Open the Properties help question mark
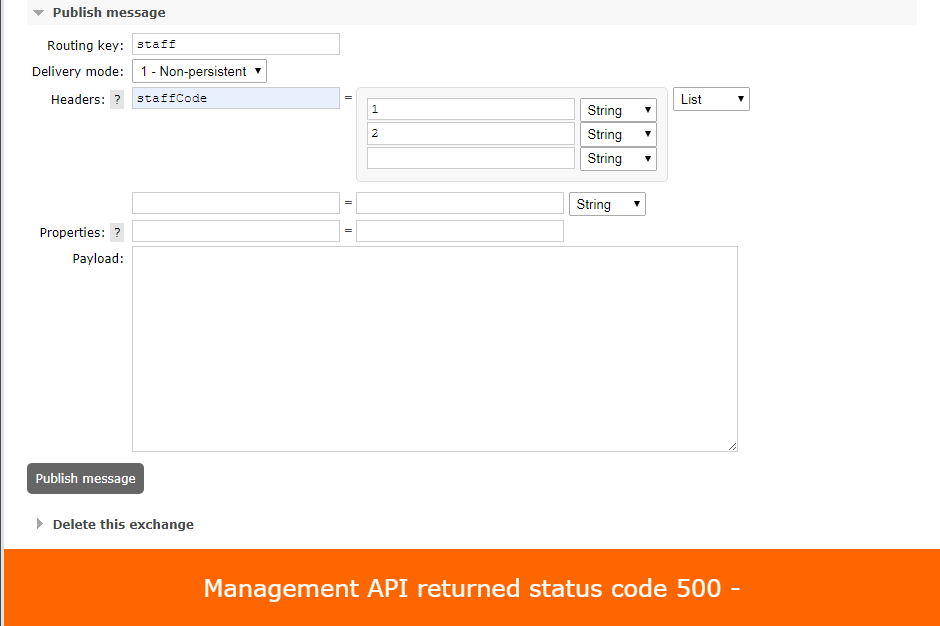Screen dimensions: 940x626 pyautogui.click(x=117, y=233)
